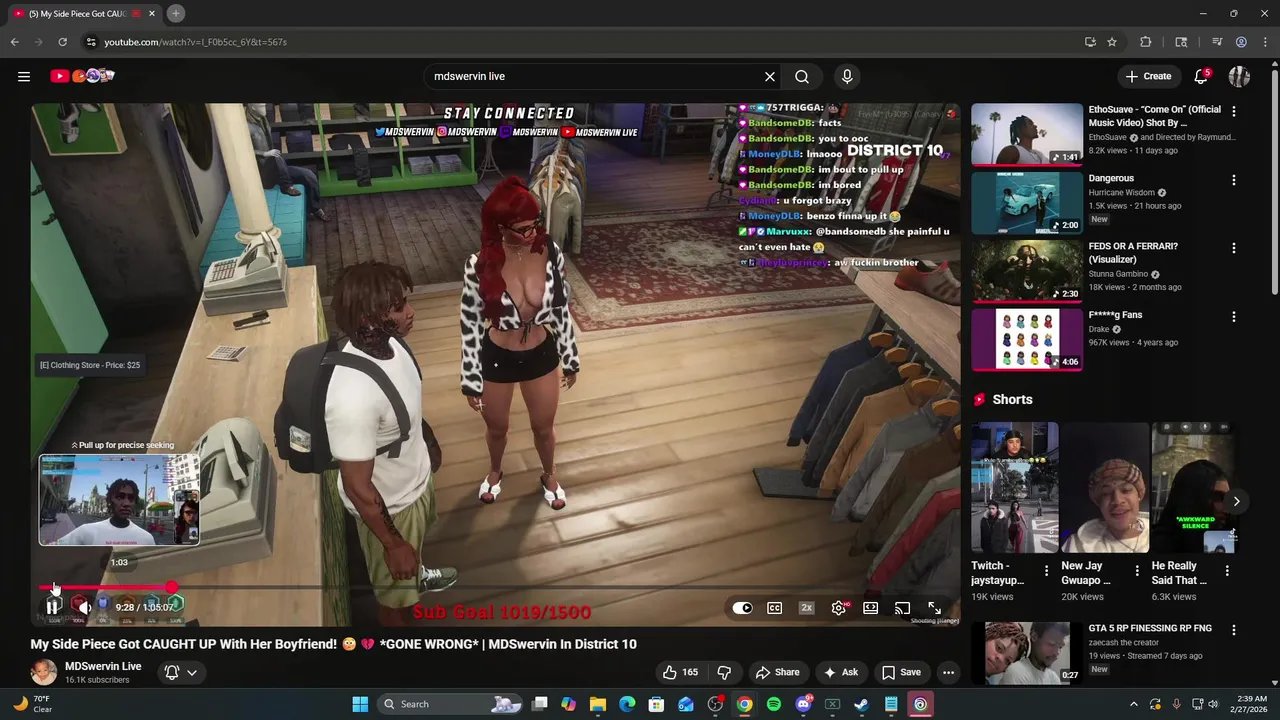Open options for Drake Fans video
Screen dimensions: 1280x720
[x=1233, y=317]
